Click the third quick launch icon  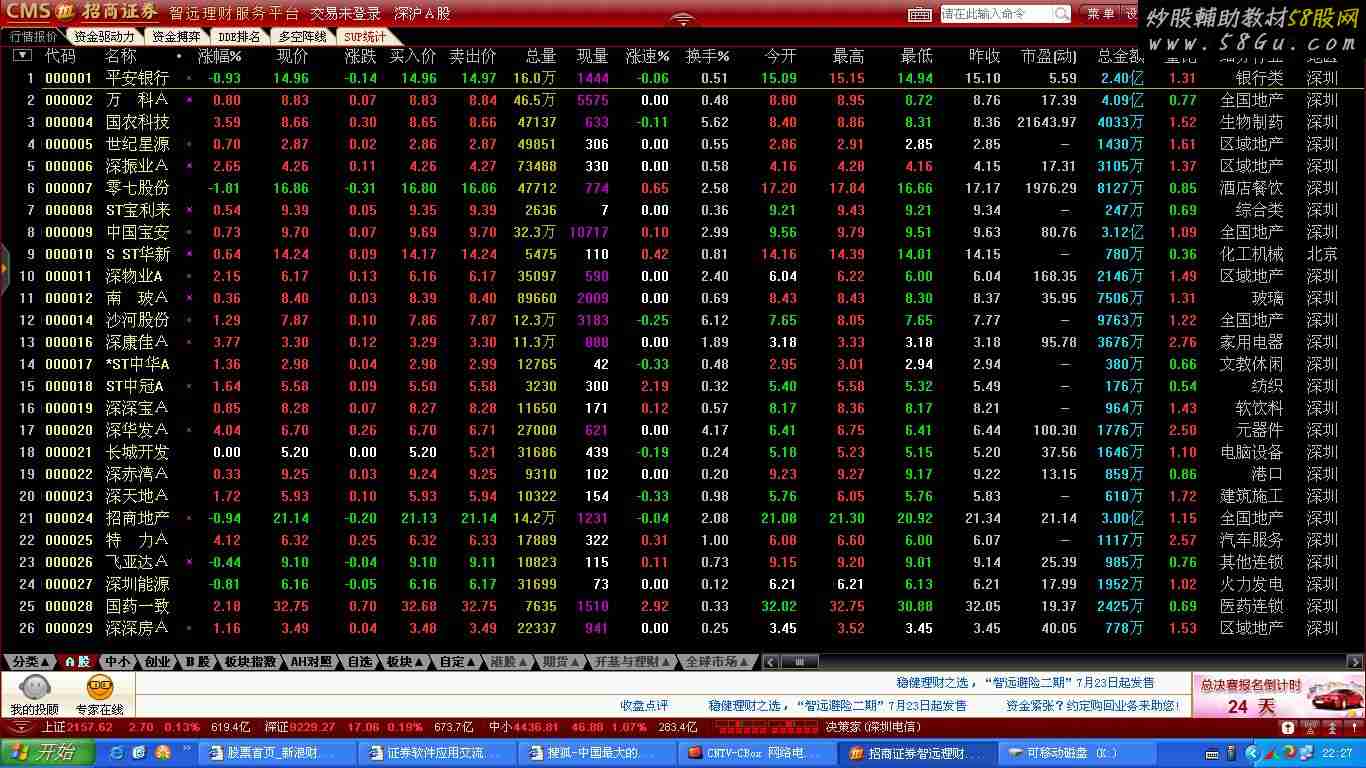point(161,752)
